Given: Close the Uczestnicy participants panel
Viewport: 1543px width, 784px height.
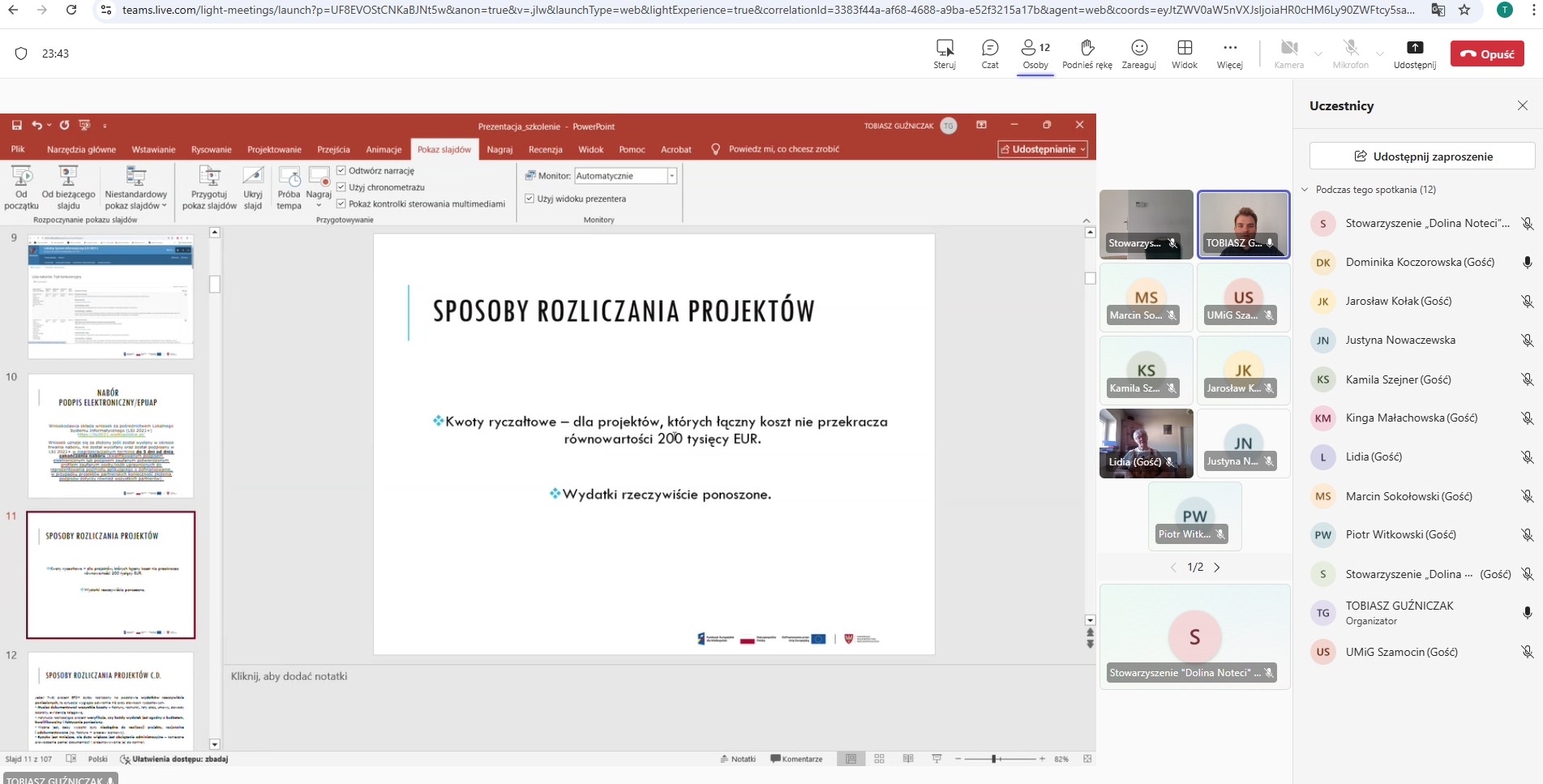Looking at the screenshot, I should tap(1522, 105).
